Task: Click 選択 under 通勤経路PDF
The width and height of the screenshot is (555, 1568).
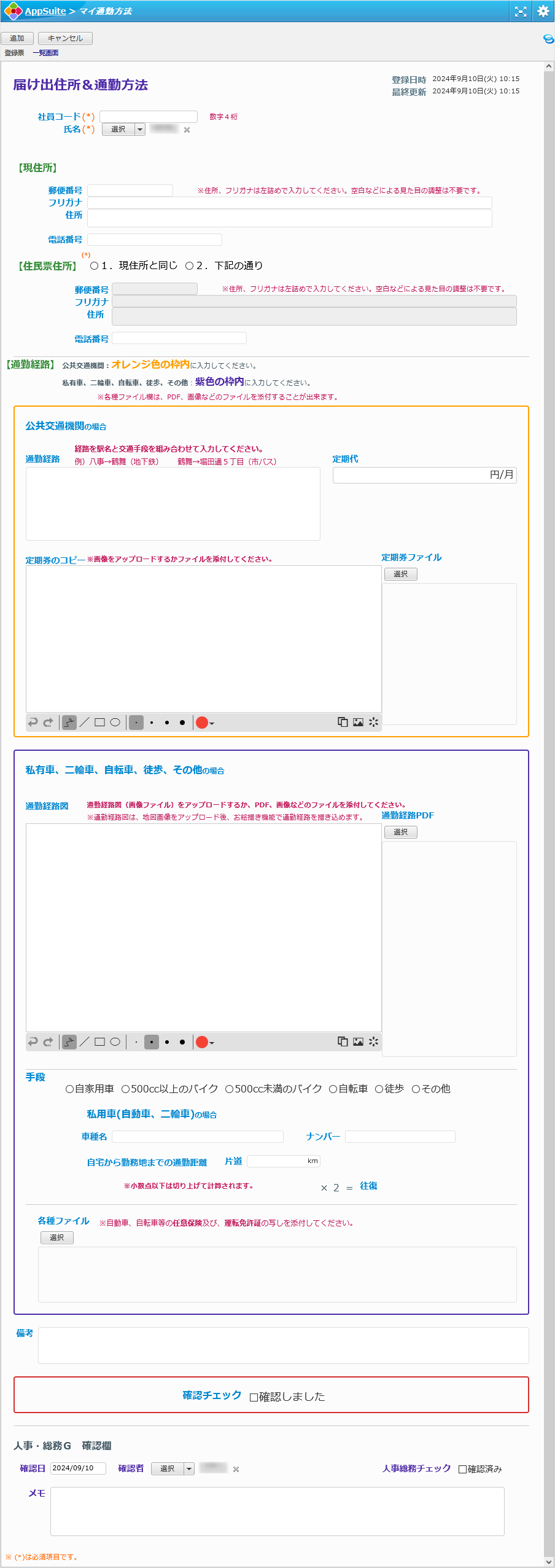Action: click(401, 832)
